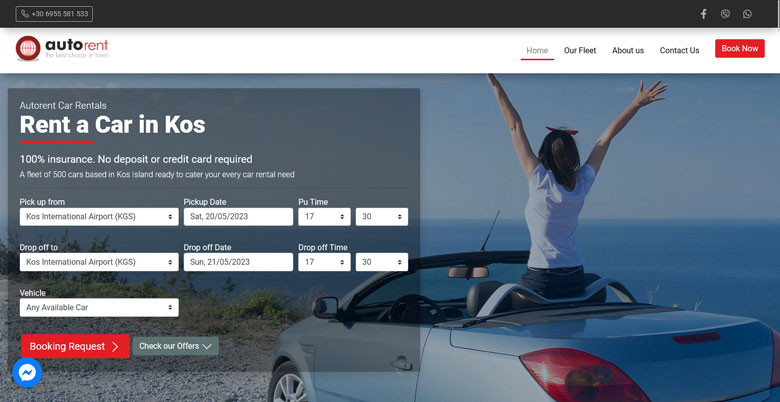Click the Autorent Car Rentals subtitle
The image size is (780, 402).
click(63, 105)
